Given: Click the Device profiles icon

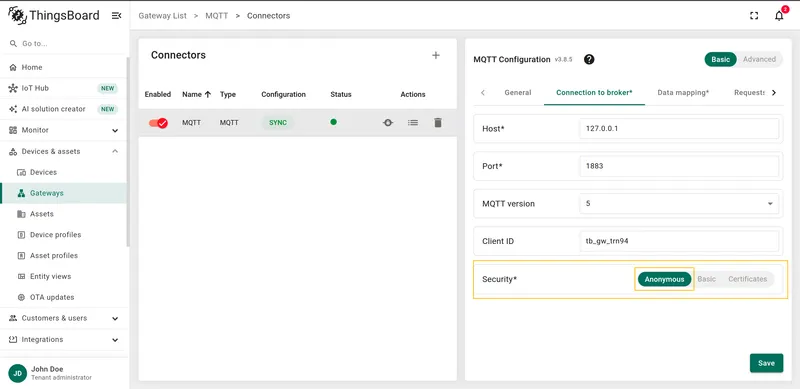Looking at the screenshot, I should (x=21, y=235).
